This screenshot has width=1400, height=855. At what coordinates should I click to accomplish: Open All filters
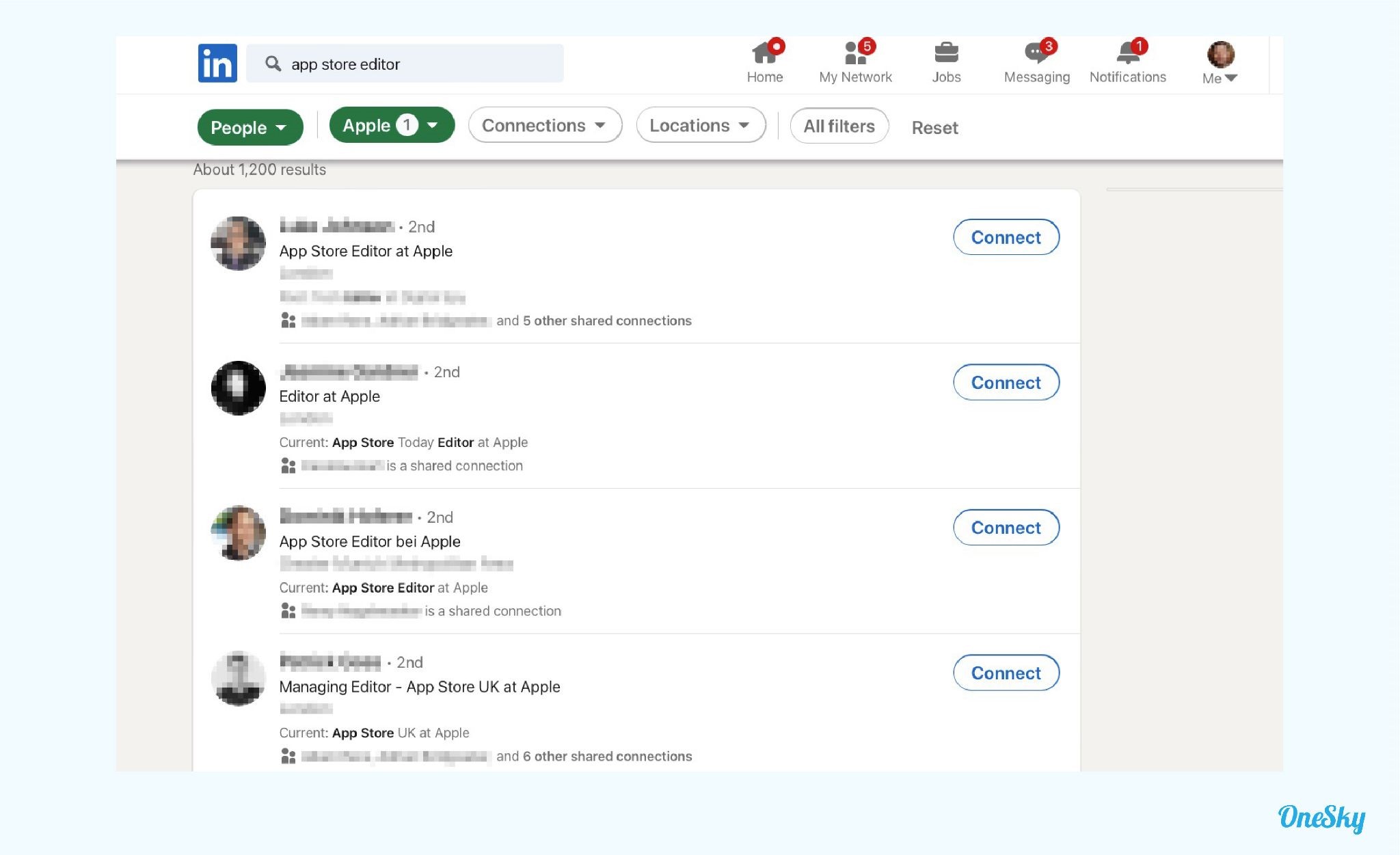click(x=839, y=126)
